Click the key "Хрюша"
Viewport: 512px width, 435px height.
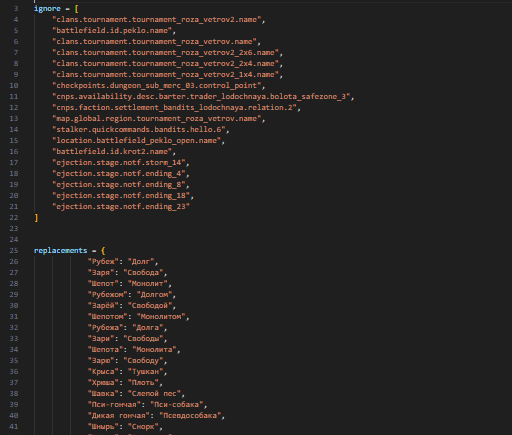[103, 383]
